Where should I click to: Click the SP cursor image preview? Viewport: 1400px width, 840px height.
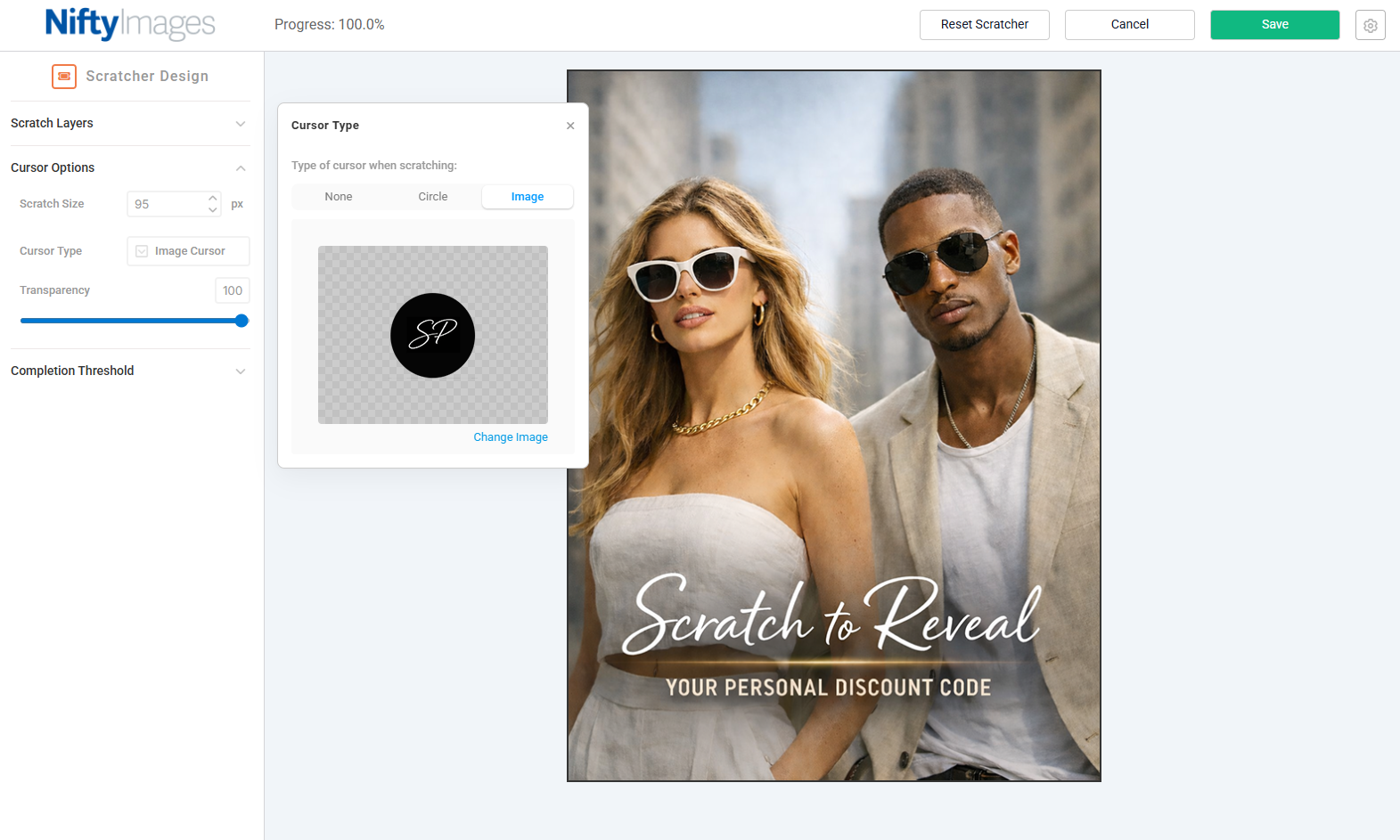pos(432,335)
